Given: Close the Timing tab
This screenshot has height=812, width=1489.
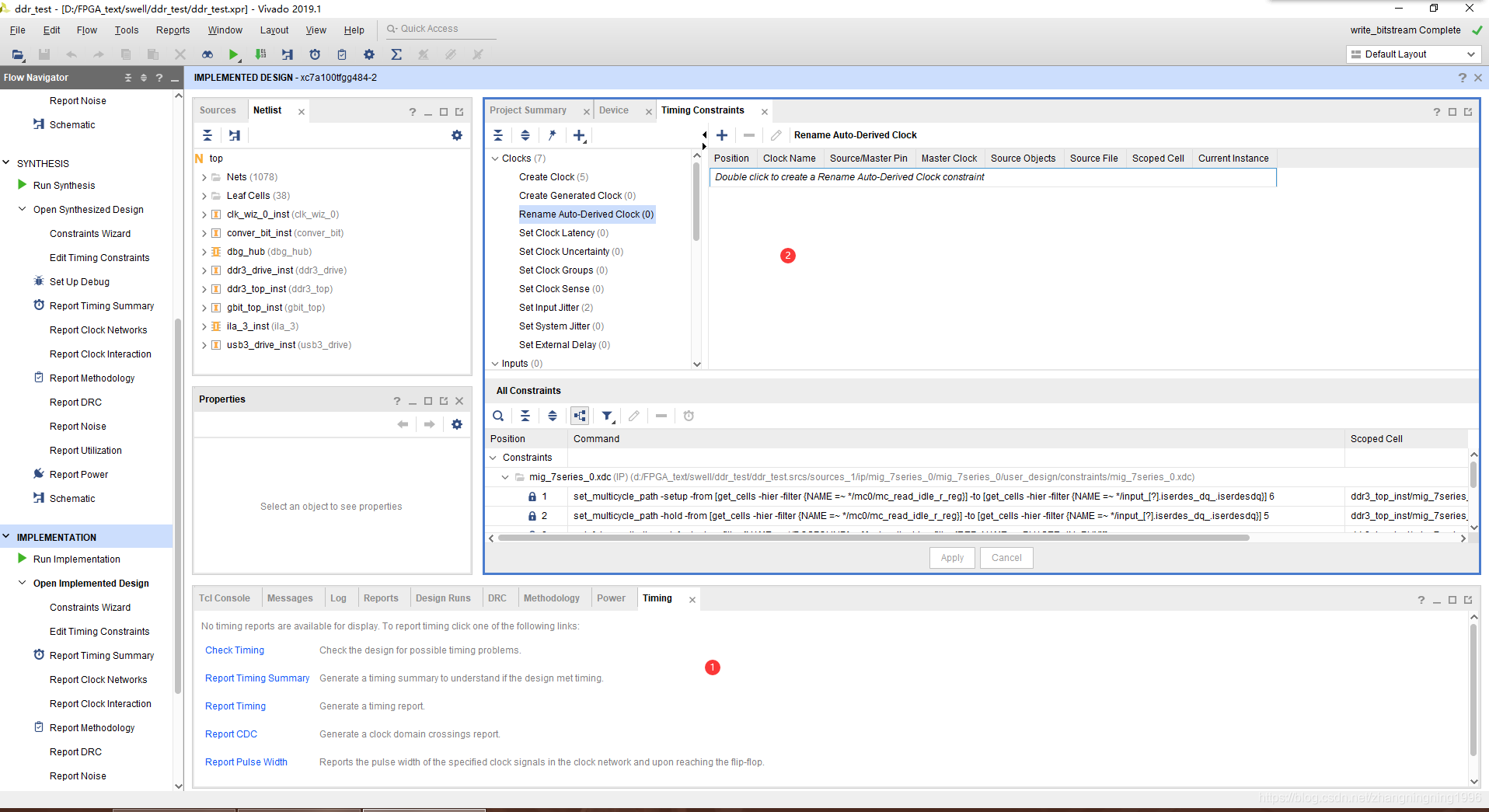Looking at the screenshot, I should [692, 599].
